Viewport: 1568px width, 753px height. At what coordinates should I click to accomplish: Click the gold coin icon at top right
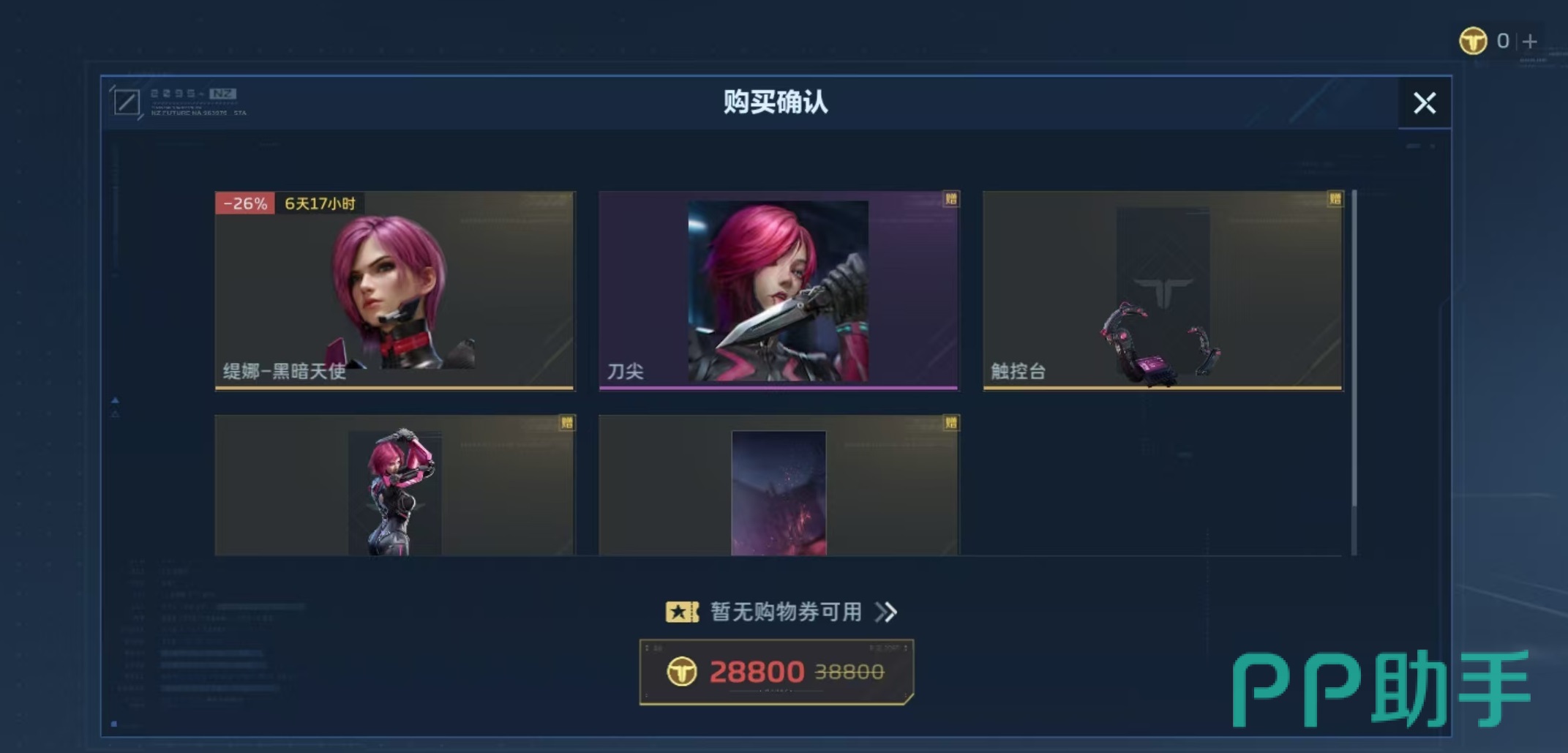pos(1473,41)
